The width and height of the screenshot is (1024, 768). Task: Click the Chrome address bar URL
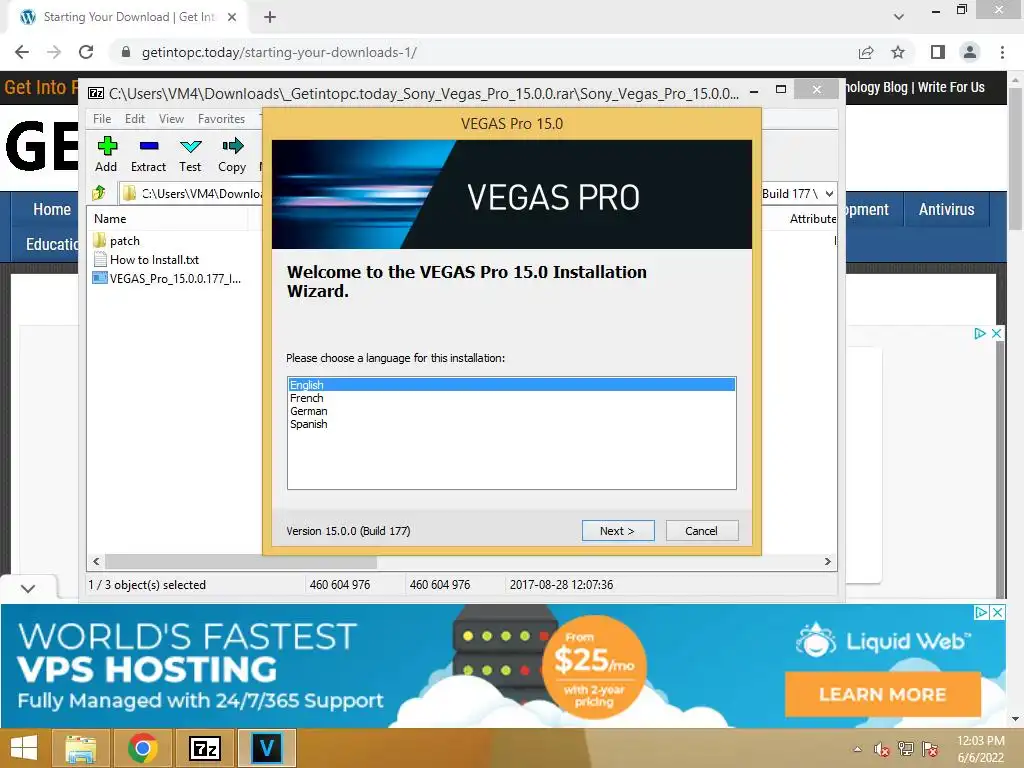pyautogui.click(x=279, y=52)
